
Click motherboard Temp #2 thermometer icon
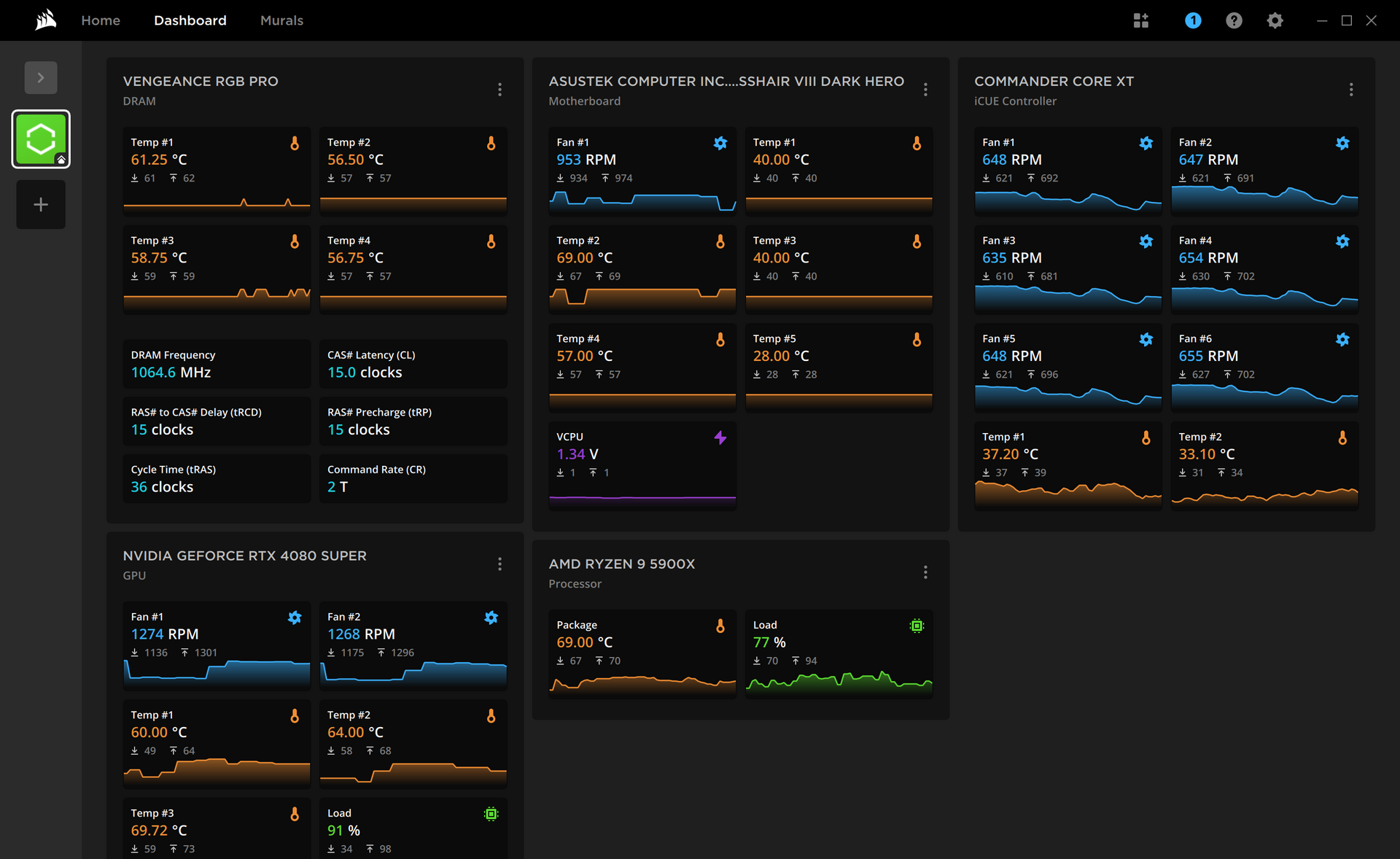coord(720,241)
